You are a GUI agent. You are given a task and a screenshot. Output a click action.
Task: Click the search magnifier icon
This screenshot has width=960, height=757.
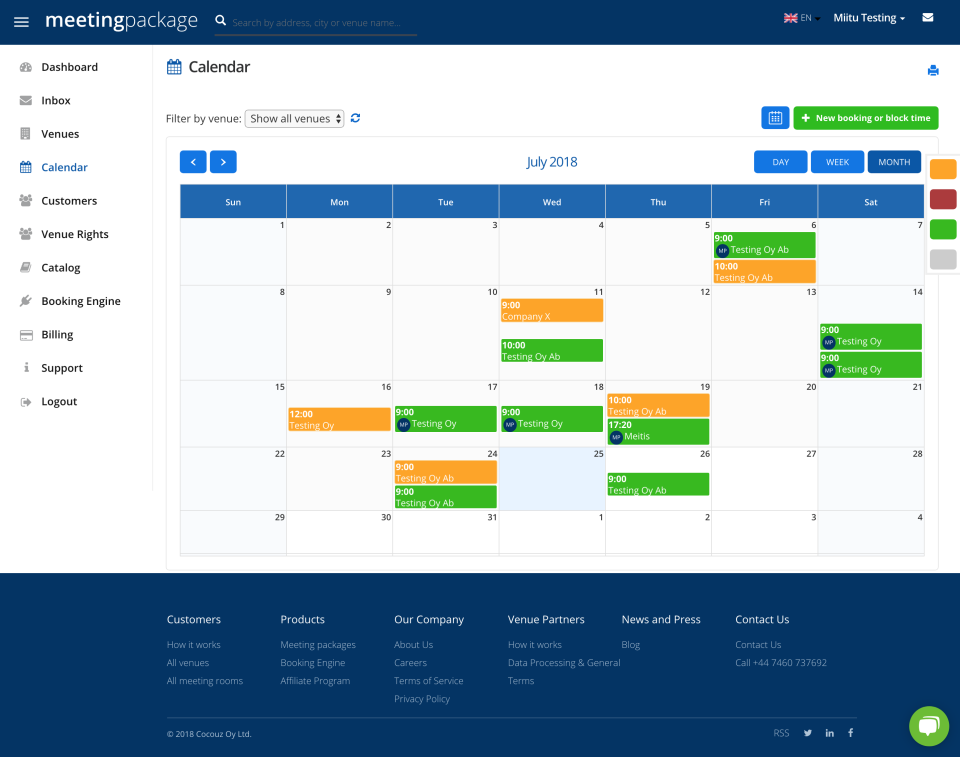[x=220, y=21]
